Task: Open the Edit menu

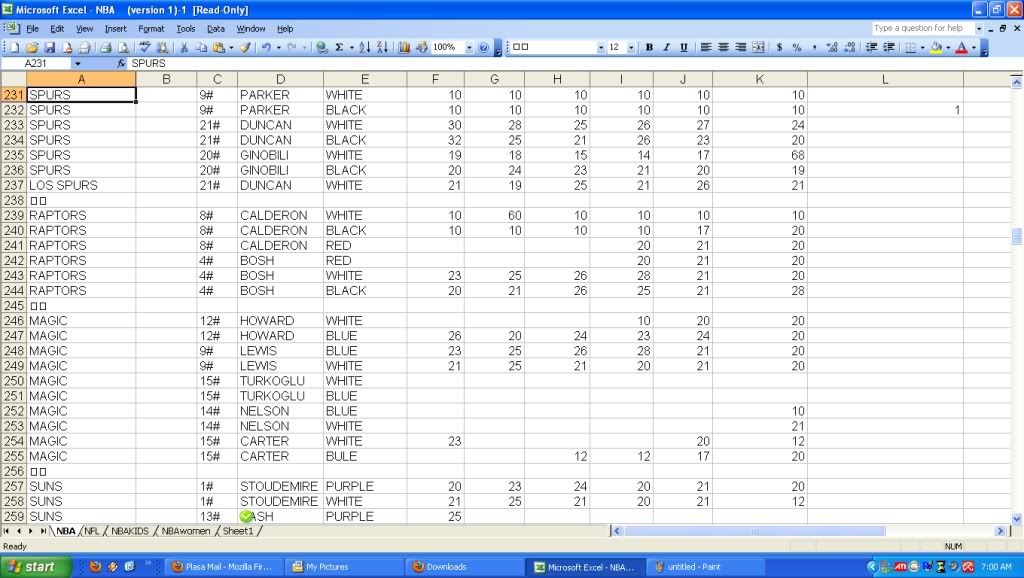Action: click(x=57, y=29)
